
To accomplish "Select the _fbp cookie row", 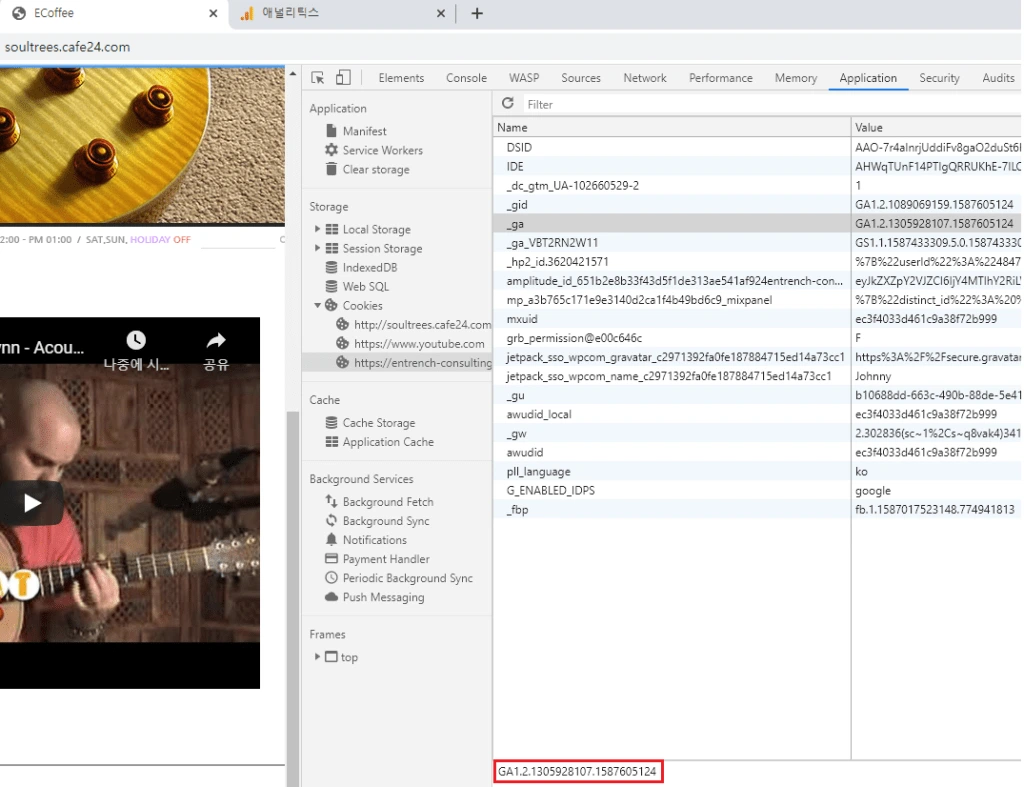I will (758, 509).
